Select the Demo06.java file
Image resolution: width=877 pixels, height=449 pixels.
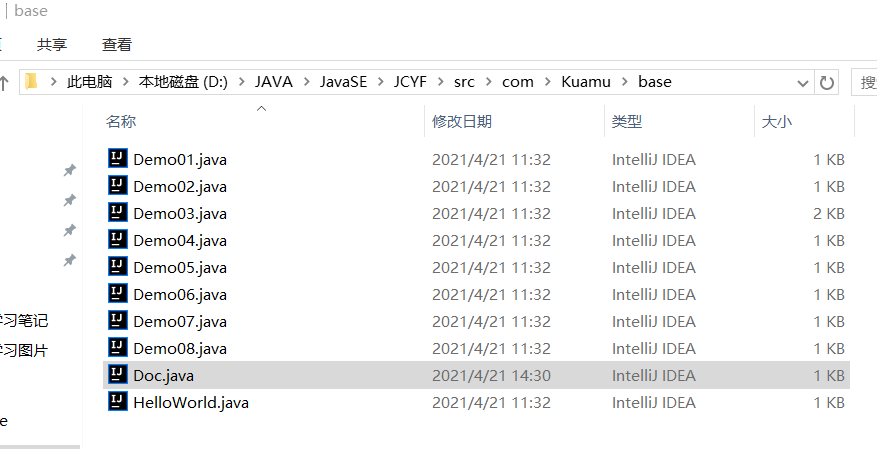coord(180,294)
